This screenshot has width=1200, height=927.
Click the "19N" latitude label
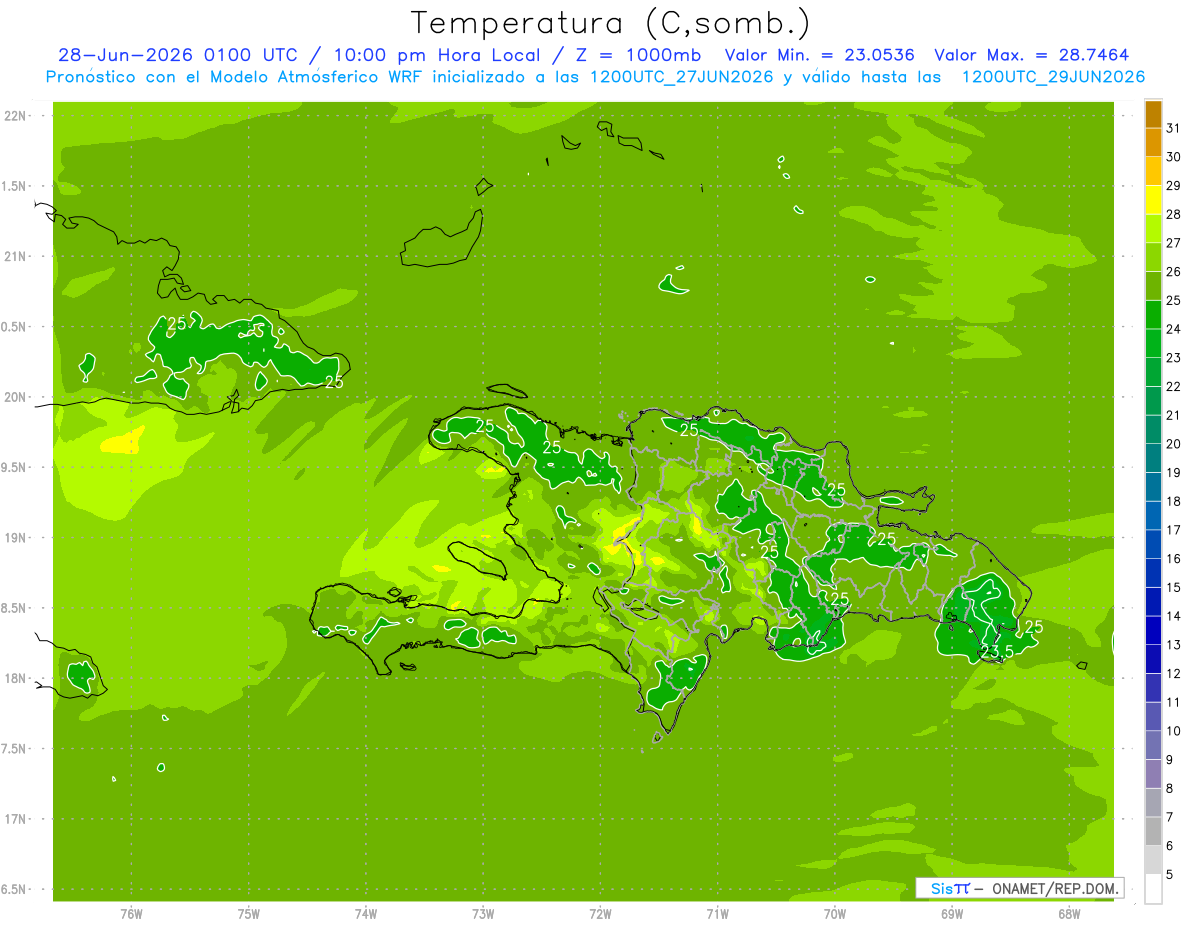16,537
